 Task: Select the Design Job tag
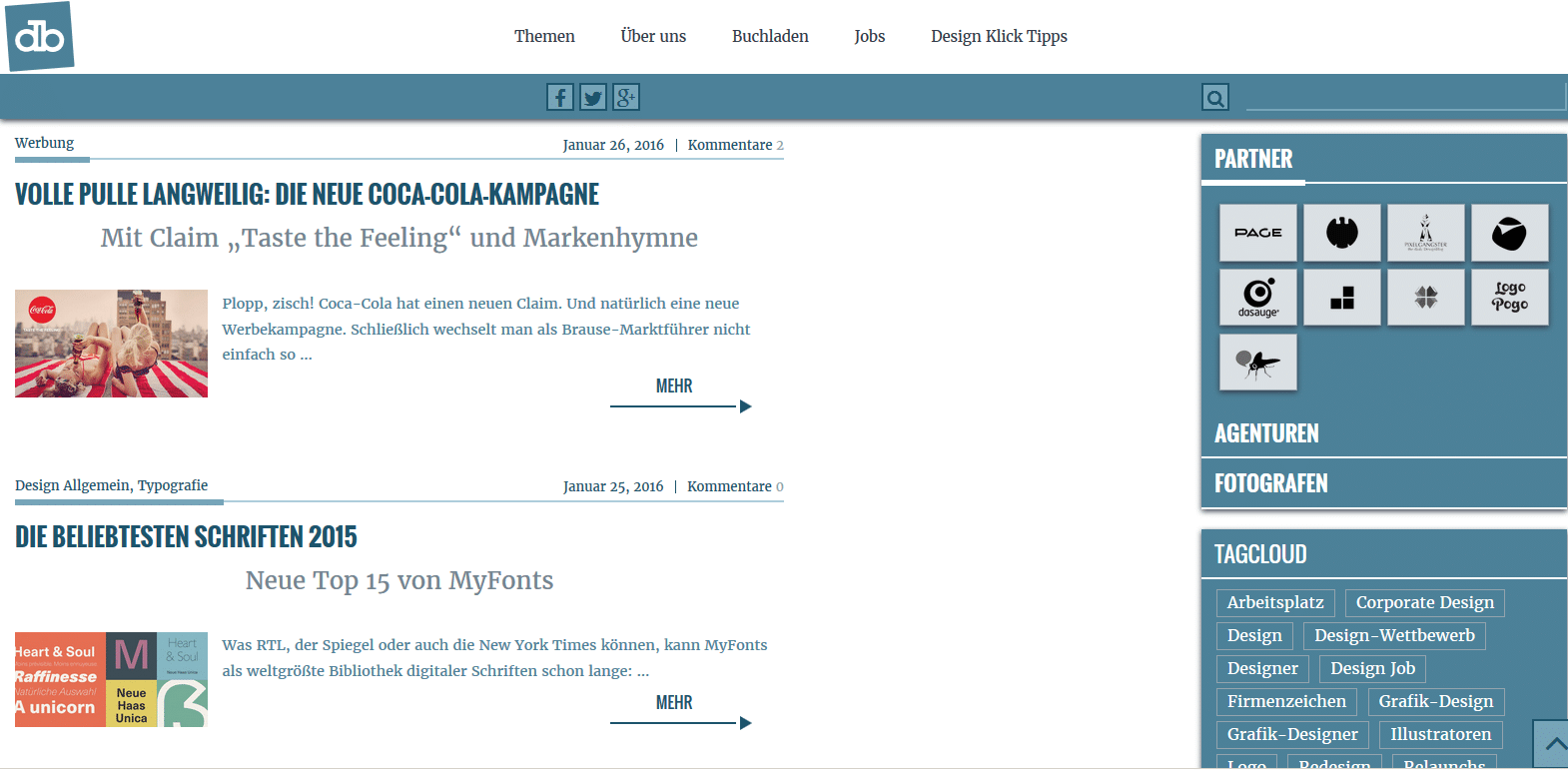pos(1373,668)
